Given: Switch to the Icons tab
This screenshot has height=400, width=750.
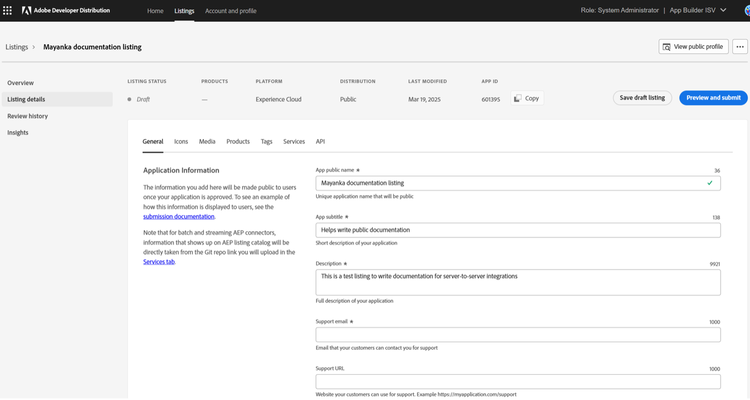Looking at the screenshot, I should tap(181, 142).
